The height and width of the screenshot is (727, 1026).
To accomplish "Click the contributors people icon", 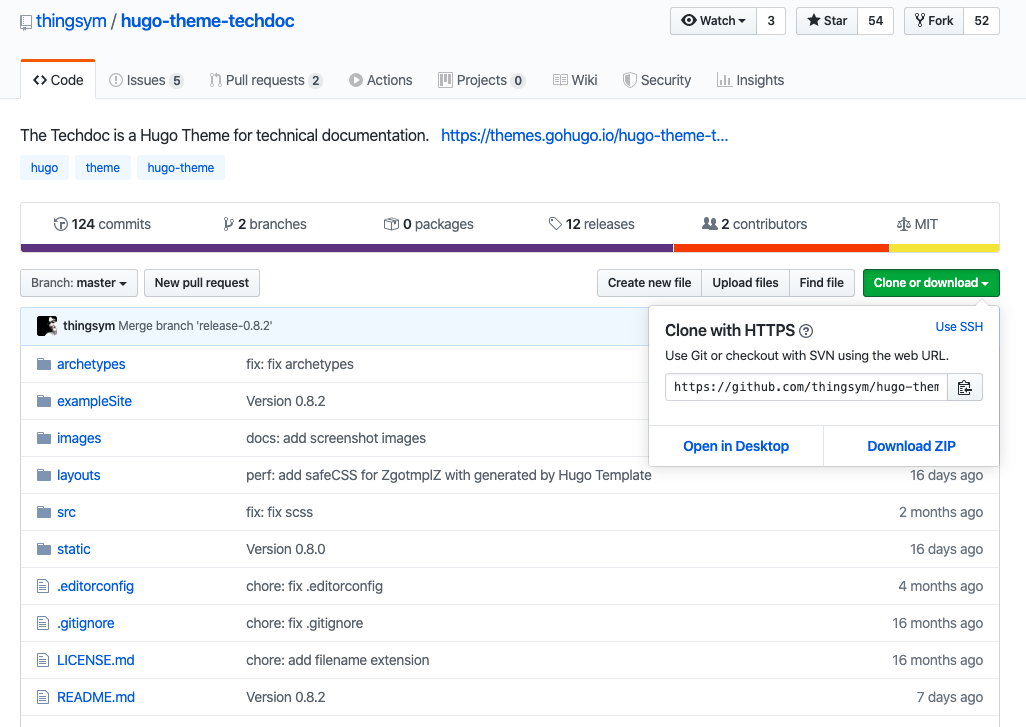I will click(710, 224).
